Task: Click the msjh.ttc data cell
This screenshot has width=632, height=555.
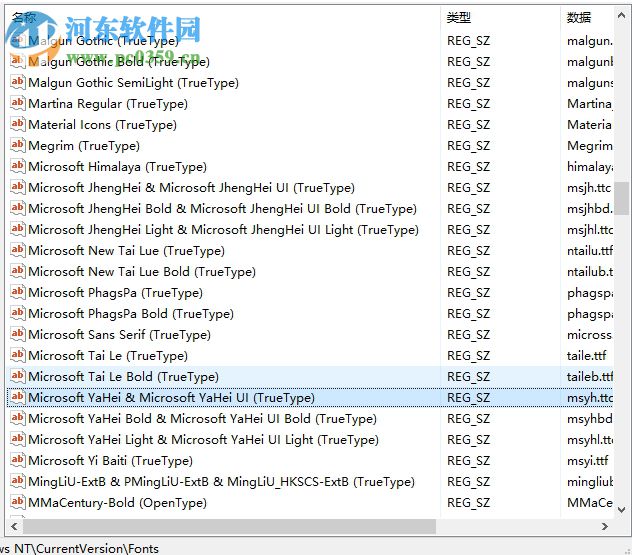Action: [589, 187]
